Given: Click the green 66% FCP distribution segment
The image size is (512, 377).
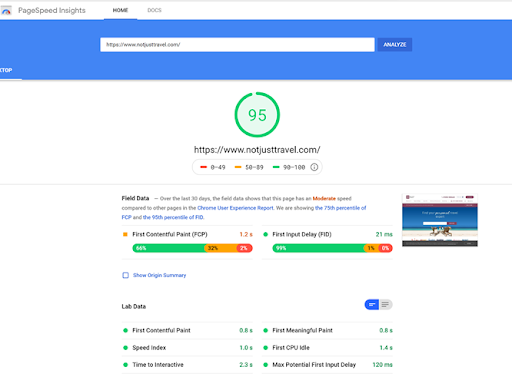Looking at the screenshot, I should coord(168,248).
